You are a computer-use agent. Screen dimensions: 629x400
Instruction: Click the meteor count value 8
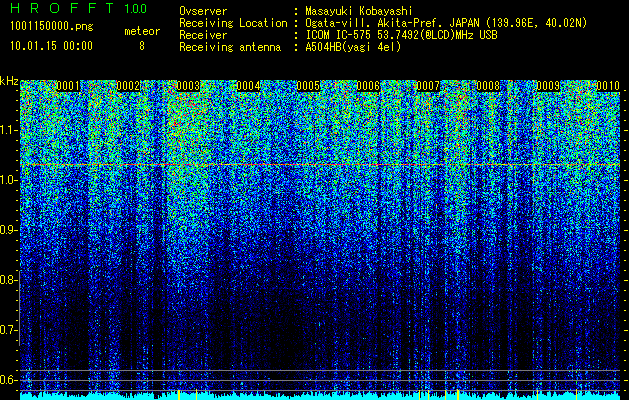tap(142, 46)
